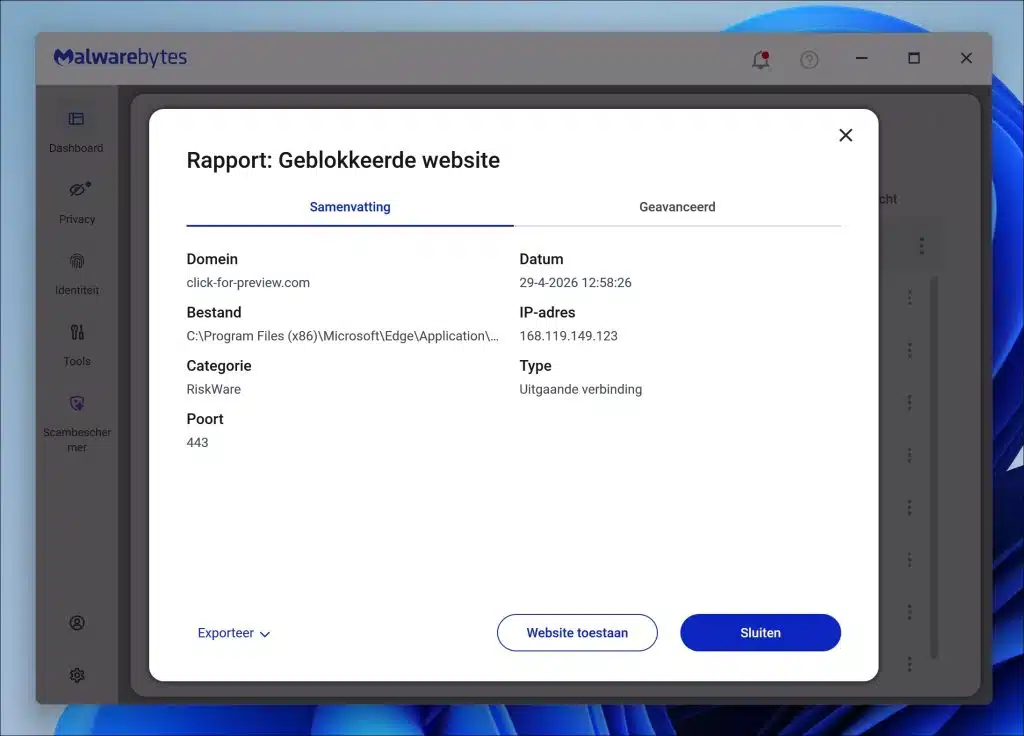Select domain click-for-preview.com text
The height and width of the screenshot is (736, 1024).
pos(248,283)
